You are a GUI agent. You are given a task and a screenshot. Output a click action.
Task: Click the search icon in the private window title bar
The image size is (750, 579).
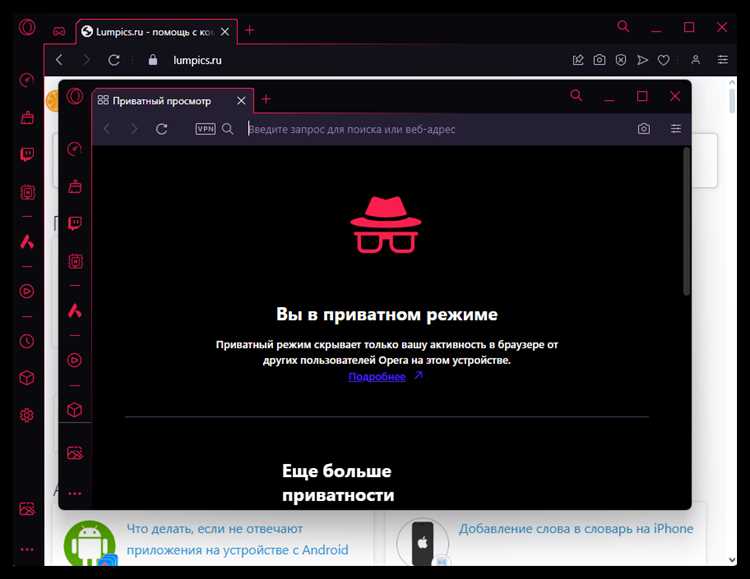(576, 95)
